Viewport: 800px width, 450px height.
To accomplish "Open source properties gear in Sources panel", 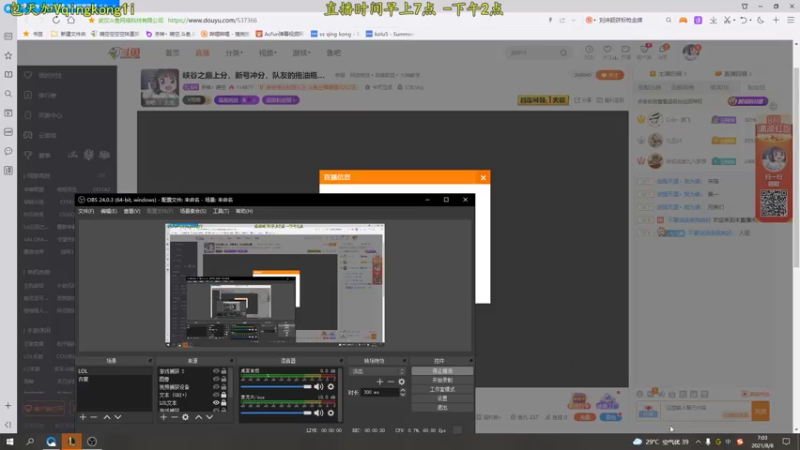I will (185, 417).
